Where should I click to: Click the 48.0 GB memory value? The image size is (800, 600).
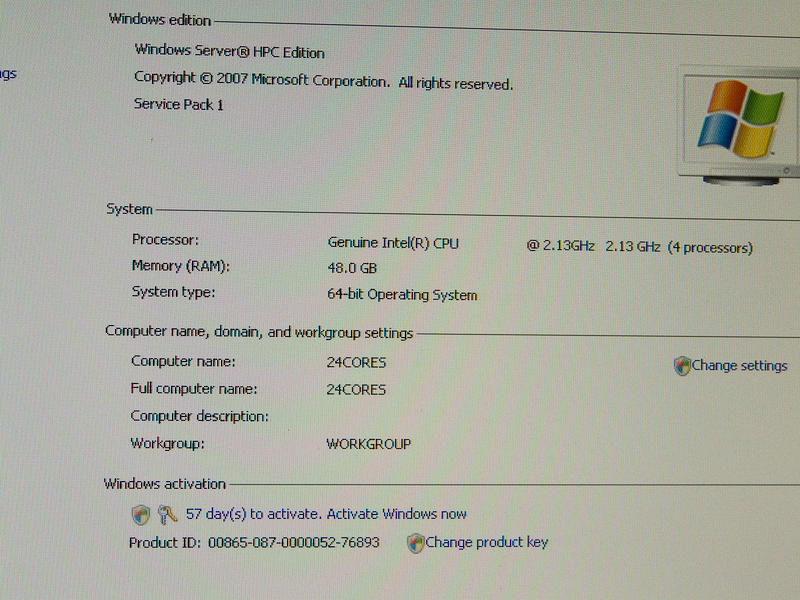(x=352, y=268)
